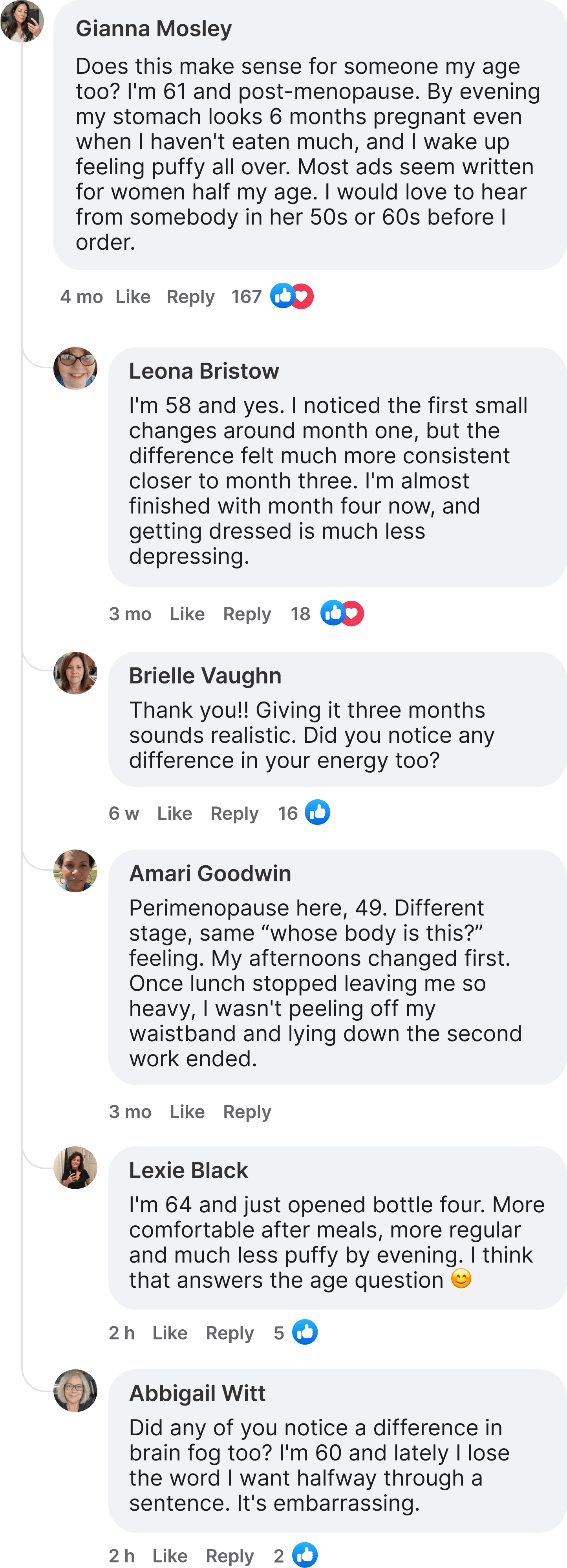Screen dimensions: 567x1568
Task: Open Brielle Vaughn's avatar photo
Action: (x=75, y=673)
